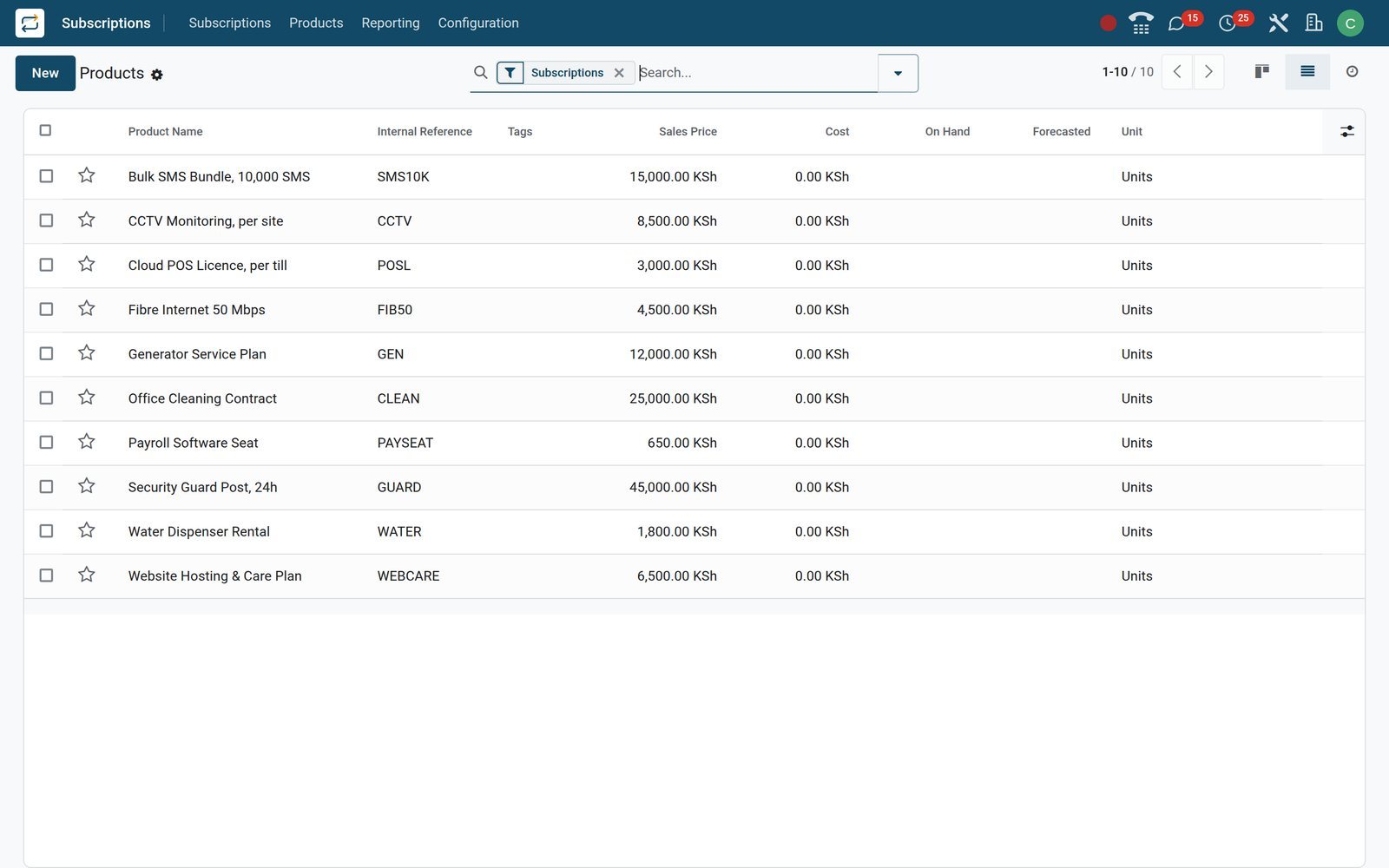1389x868 pixels.
Task: Remove the Subscriptions filter facet
Action: [619, 73]
